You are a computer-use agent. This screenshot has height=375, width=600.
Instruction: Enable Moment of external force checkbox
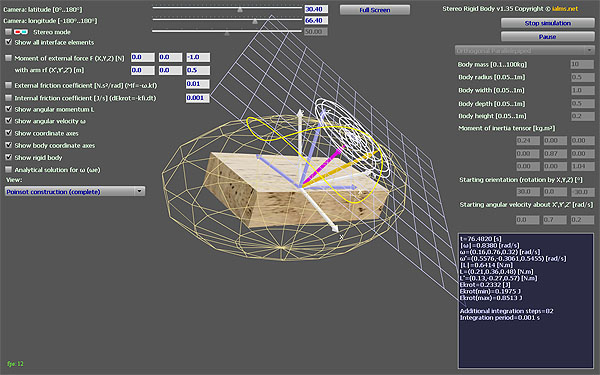(8, 58)
